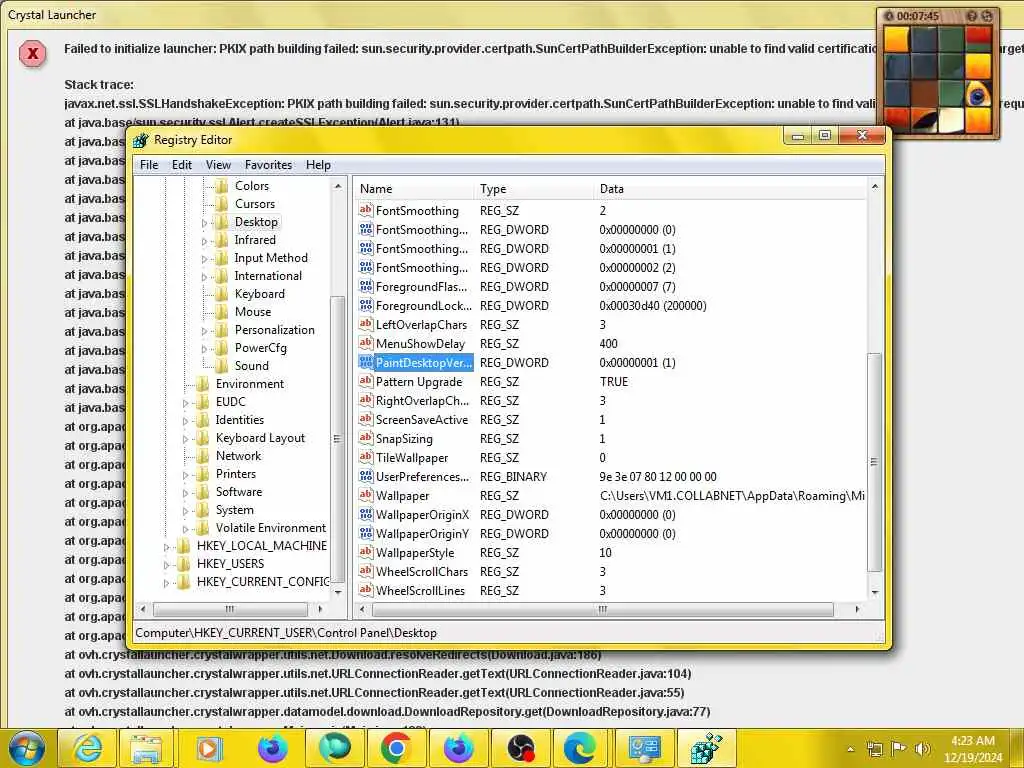Viewport: 1024px width, 768px height.
Task: Click the MenuShowDelay string value icon
Action: click(366, 343)
